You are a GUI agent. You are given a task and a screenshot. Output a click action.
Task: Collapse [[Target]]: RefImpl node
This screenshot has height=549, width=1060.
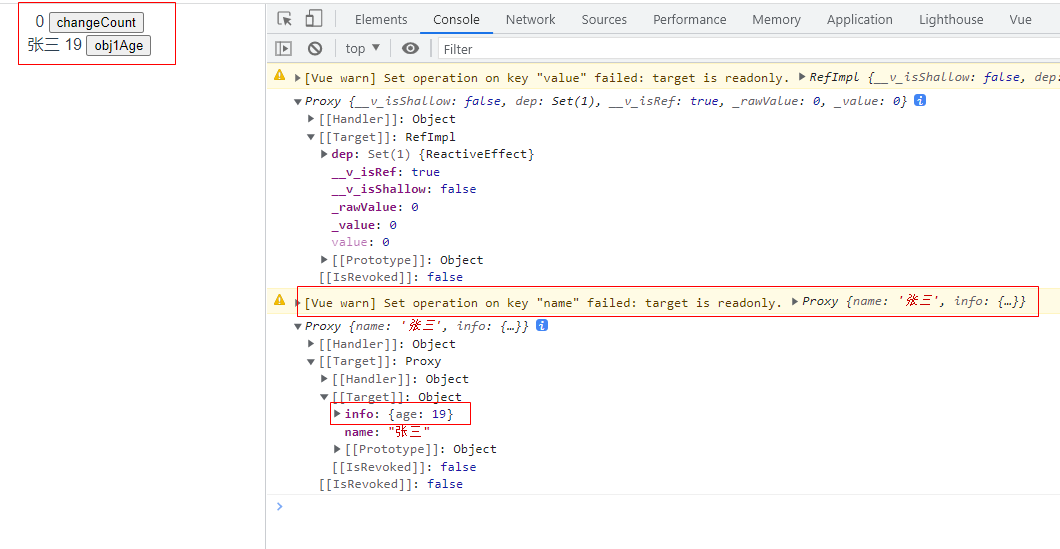[x=312, y=137]
